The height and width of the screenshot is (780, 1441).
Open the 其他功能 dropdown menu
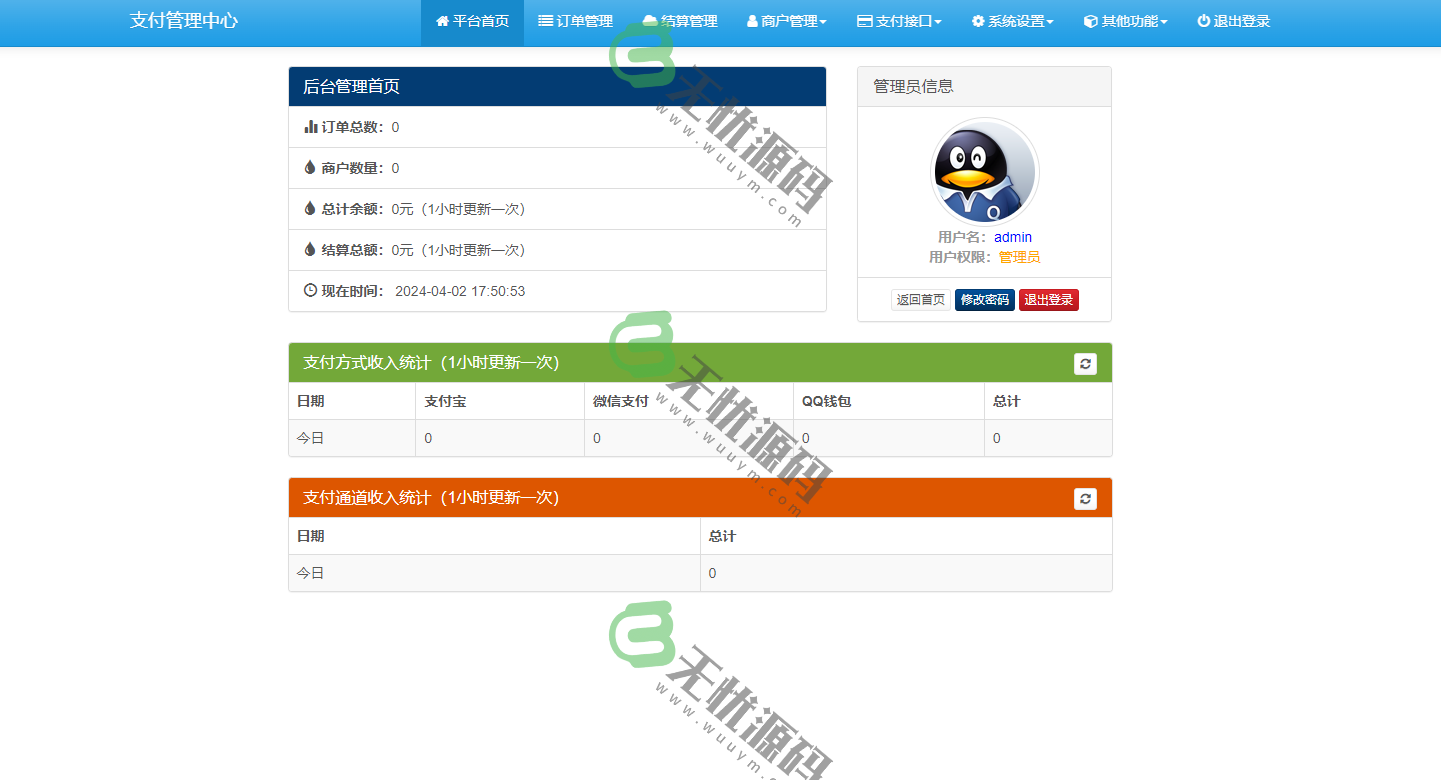(1125, 20)
